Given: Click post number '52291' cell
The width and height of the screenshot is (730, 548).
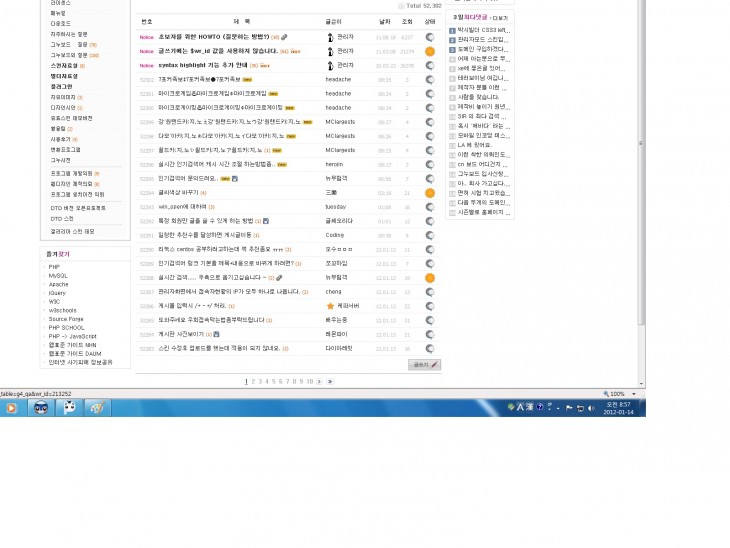Looking at the screenshot, I should click(147, 236).
